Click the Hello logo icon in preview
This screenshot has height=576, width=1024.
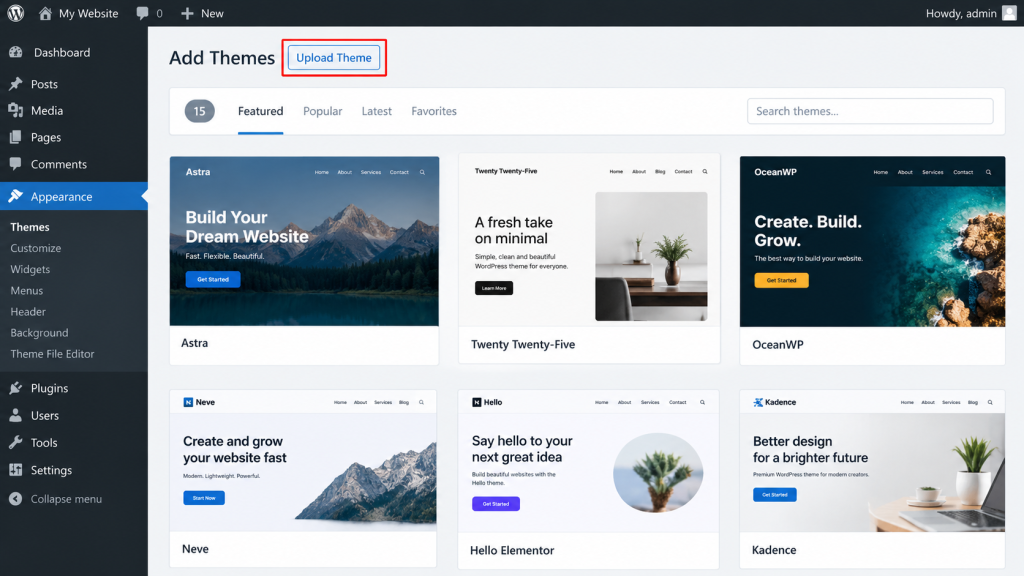pos(477,402)
